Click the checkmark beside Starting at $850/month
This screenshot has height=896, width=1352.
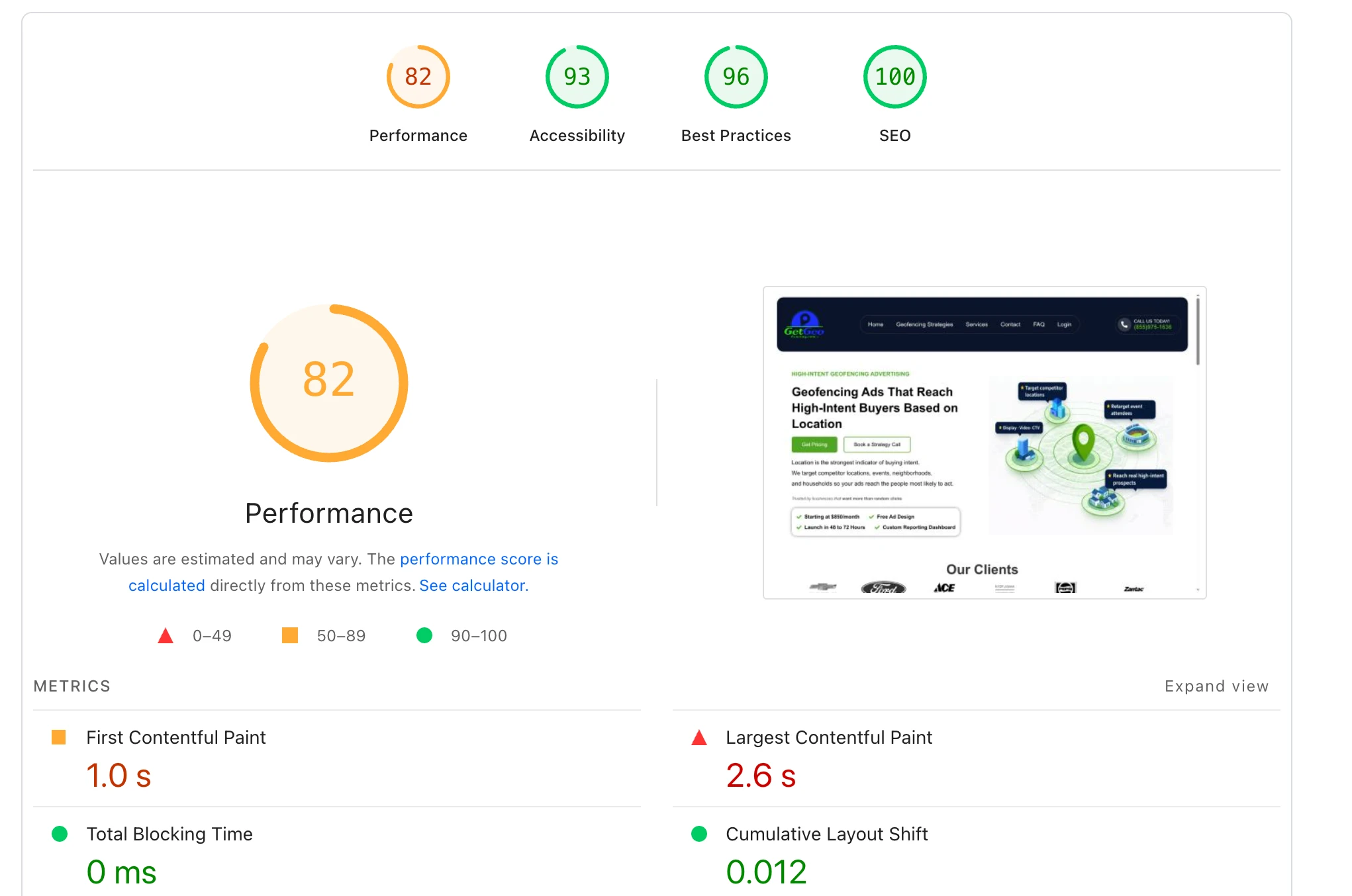click(x=798, y=517)
